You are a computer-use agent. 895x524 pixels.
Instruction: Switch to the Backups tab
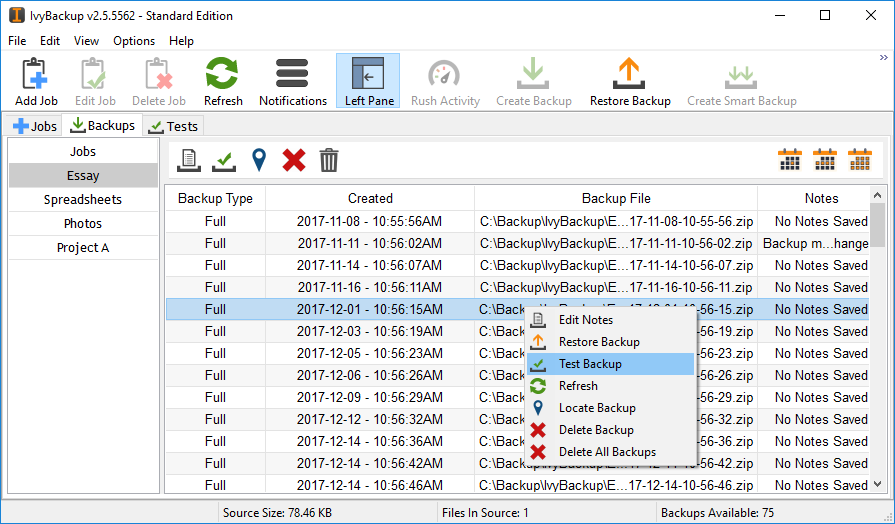(x=103, y=125)
